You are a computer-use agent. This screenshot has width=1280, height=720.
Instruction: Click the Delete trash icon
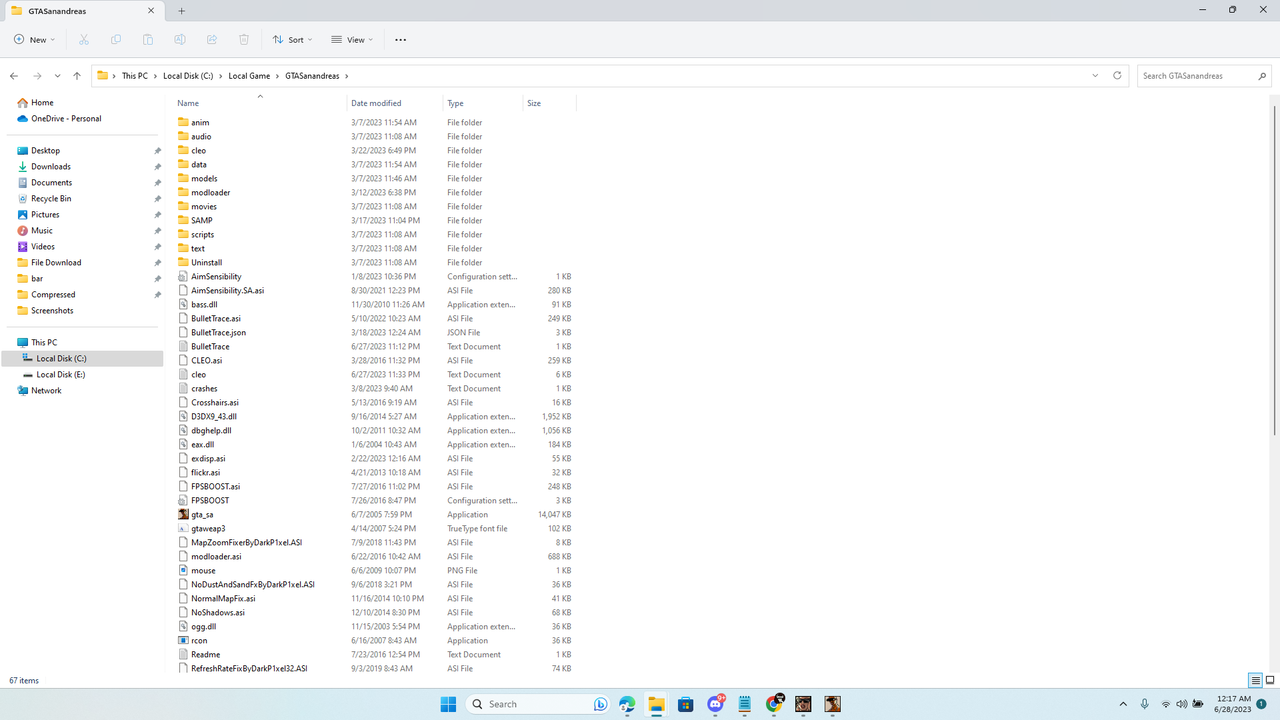coord(244,40)
